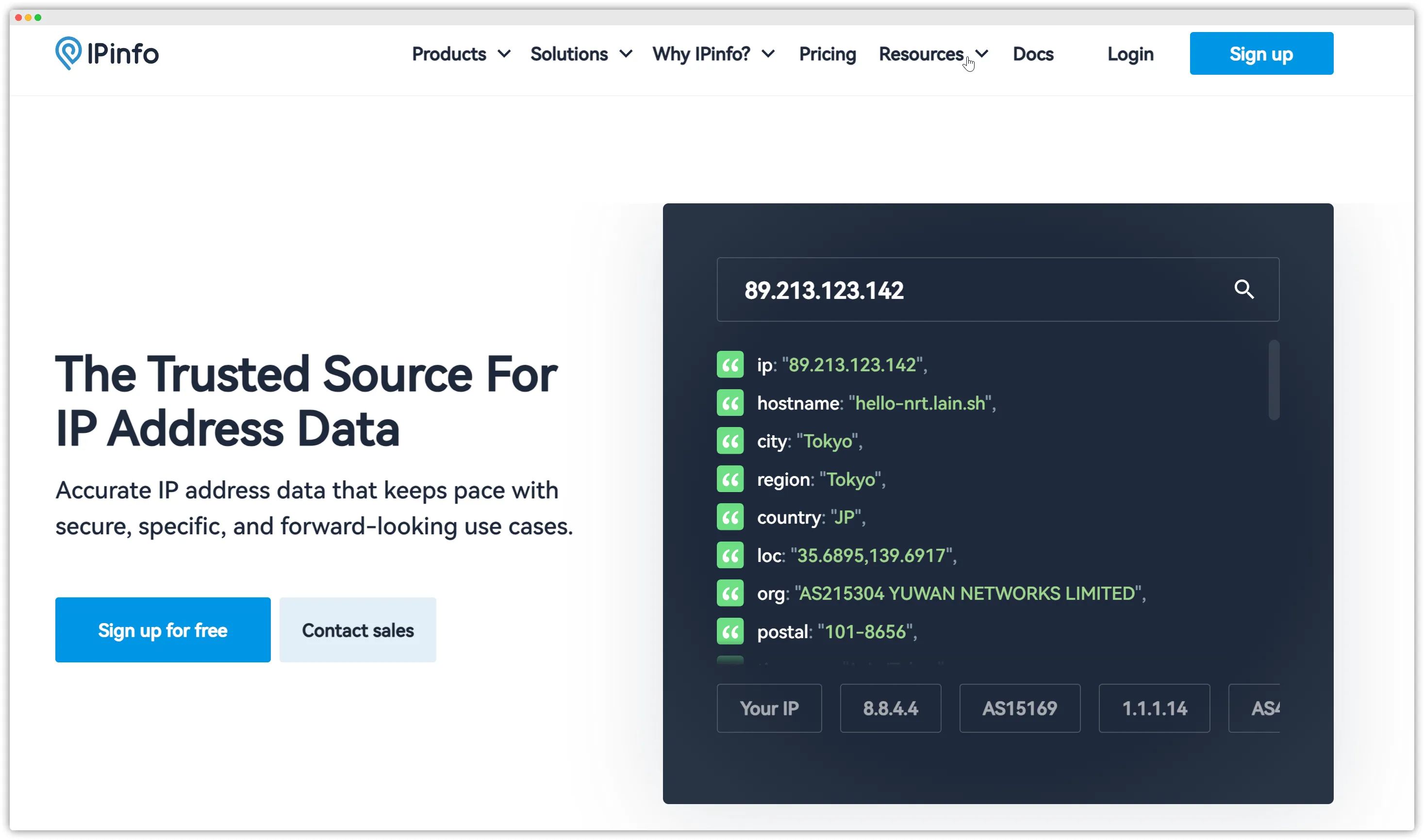Click the search magnifier icon

[x=1244, y=289]
